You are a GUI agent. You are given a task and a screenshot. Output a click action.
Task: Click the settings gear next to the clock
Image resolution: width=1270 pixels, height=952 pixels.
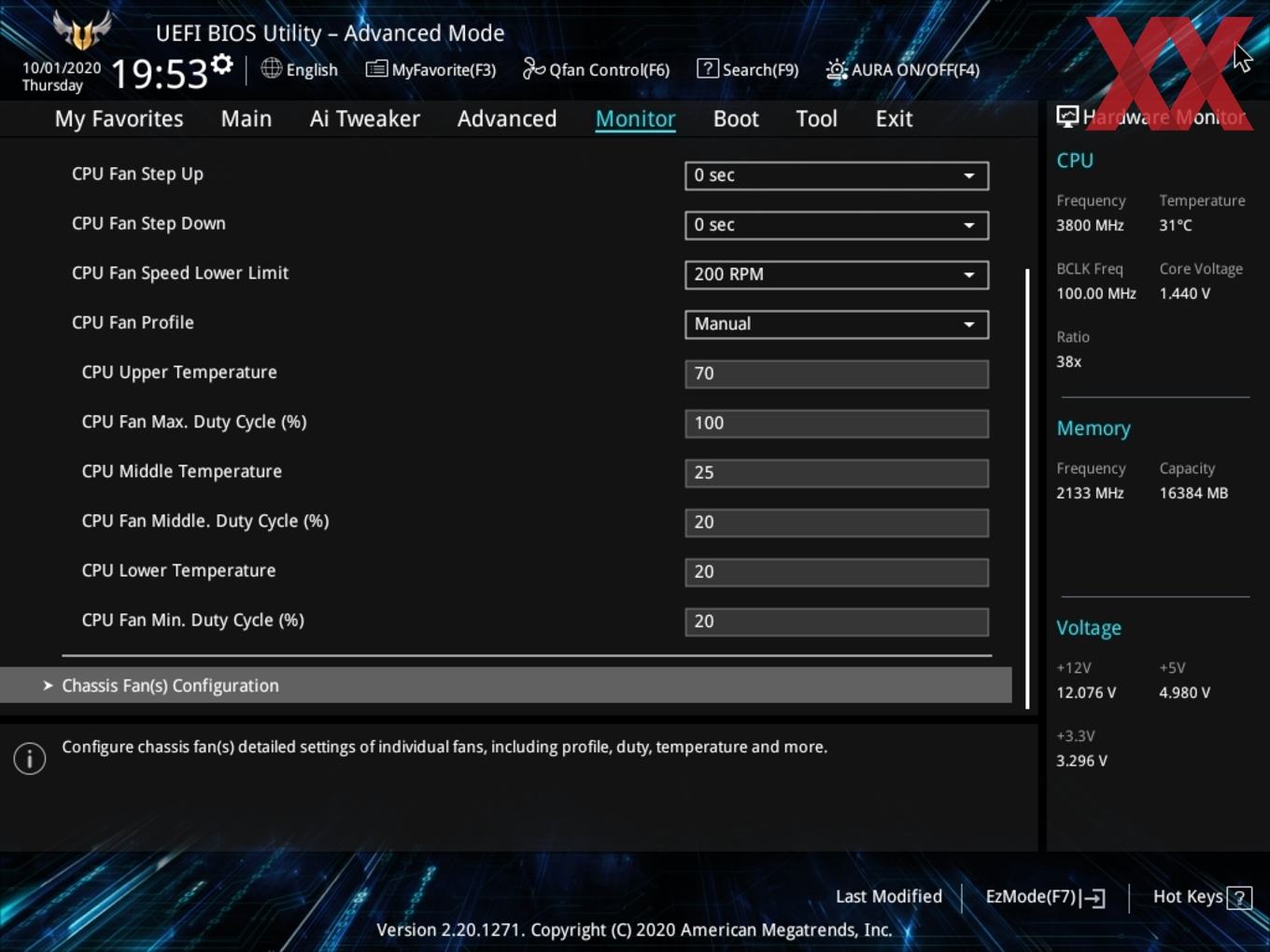tap(222, 64)
